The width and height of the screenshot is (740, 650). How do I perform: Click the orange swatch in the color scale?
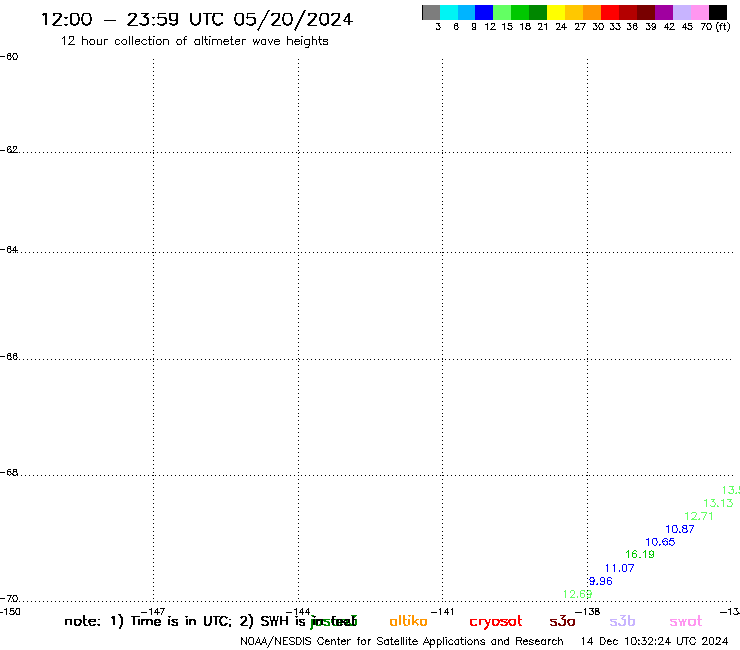point(592,12)
